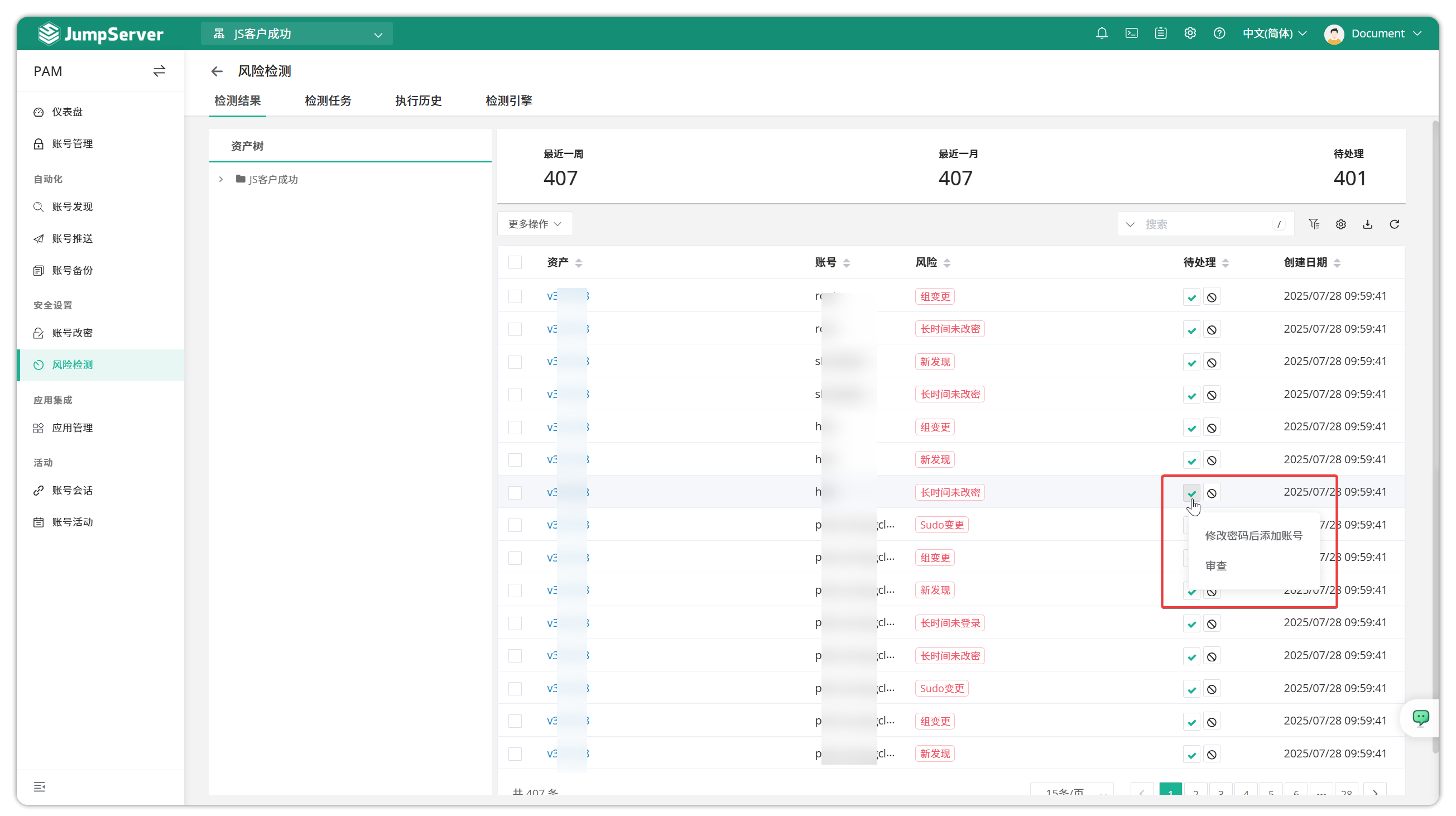This screenshot has width=1456, height=816.
Task: Switch to the 检测任务 tab
Action: pos(328,100)
